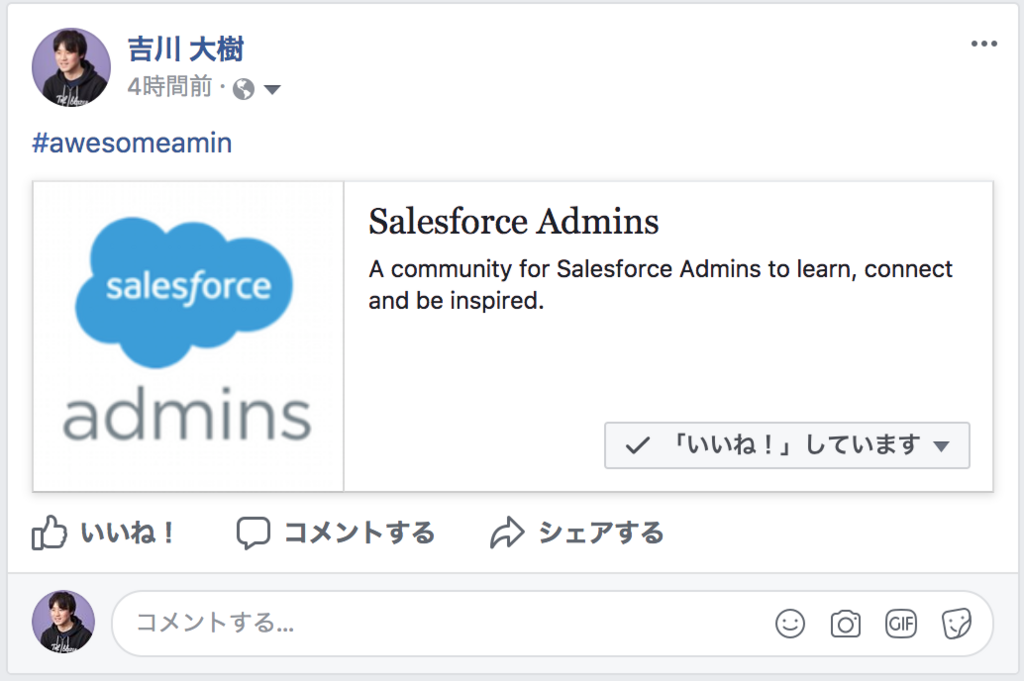Expand the audience selector arrow beside the globe
The height and width of the screenshot is (681, 1024).
coord(272,89)
